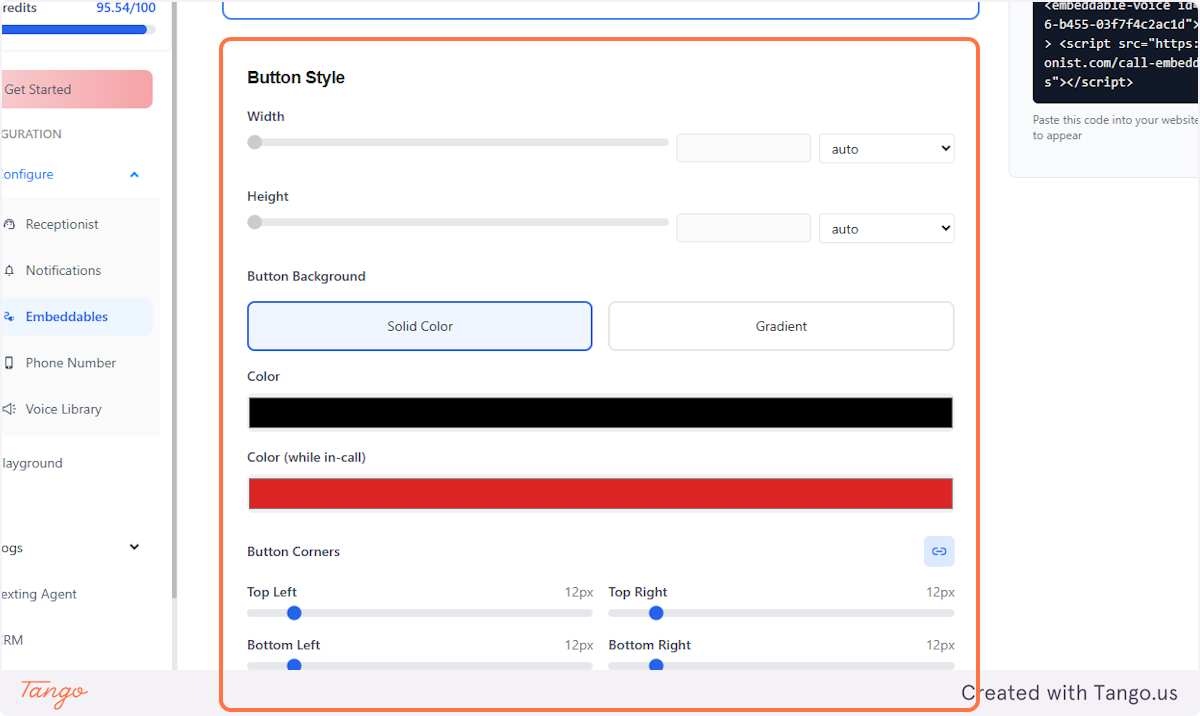
Task: Open the black button Color swatch
Action: [601, 413]
